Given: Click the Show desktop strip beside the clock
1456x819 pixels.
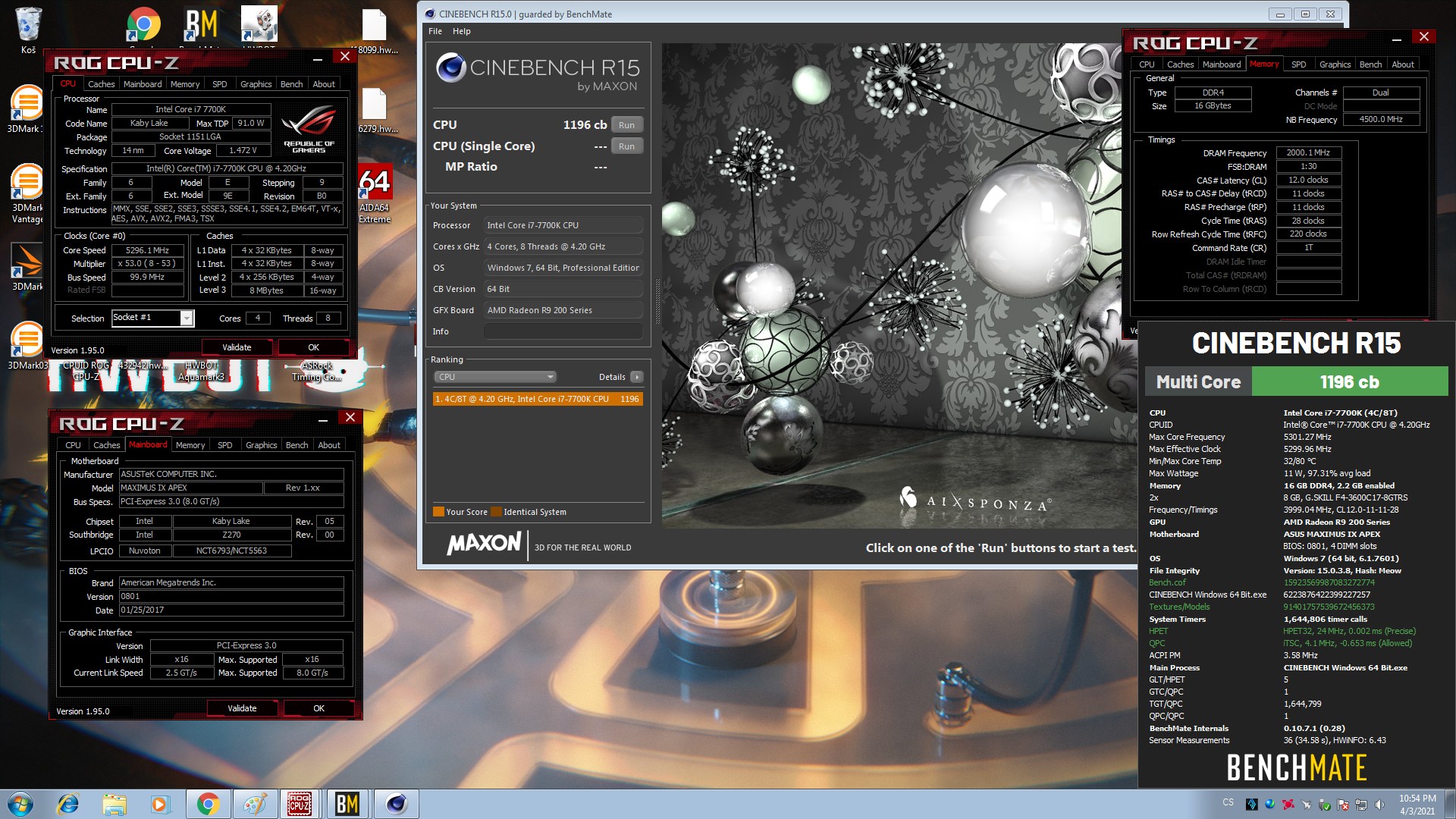Looking at the screenshot, I should coord(1449,804).
